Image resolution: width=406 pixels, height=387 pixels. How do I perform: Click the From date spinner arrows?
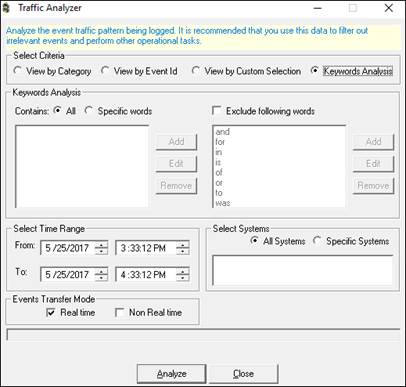[101, 248]
